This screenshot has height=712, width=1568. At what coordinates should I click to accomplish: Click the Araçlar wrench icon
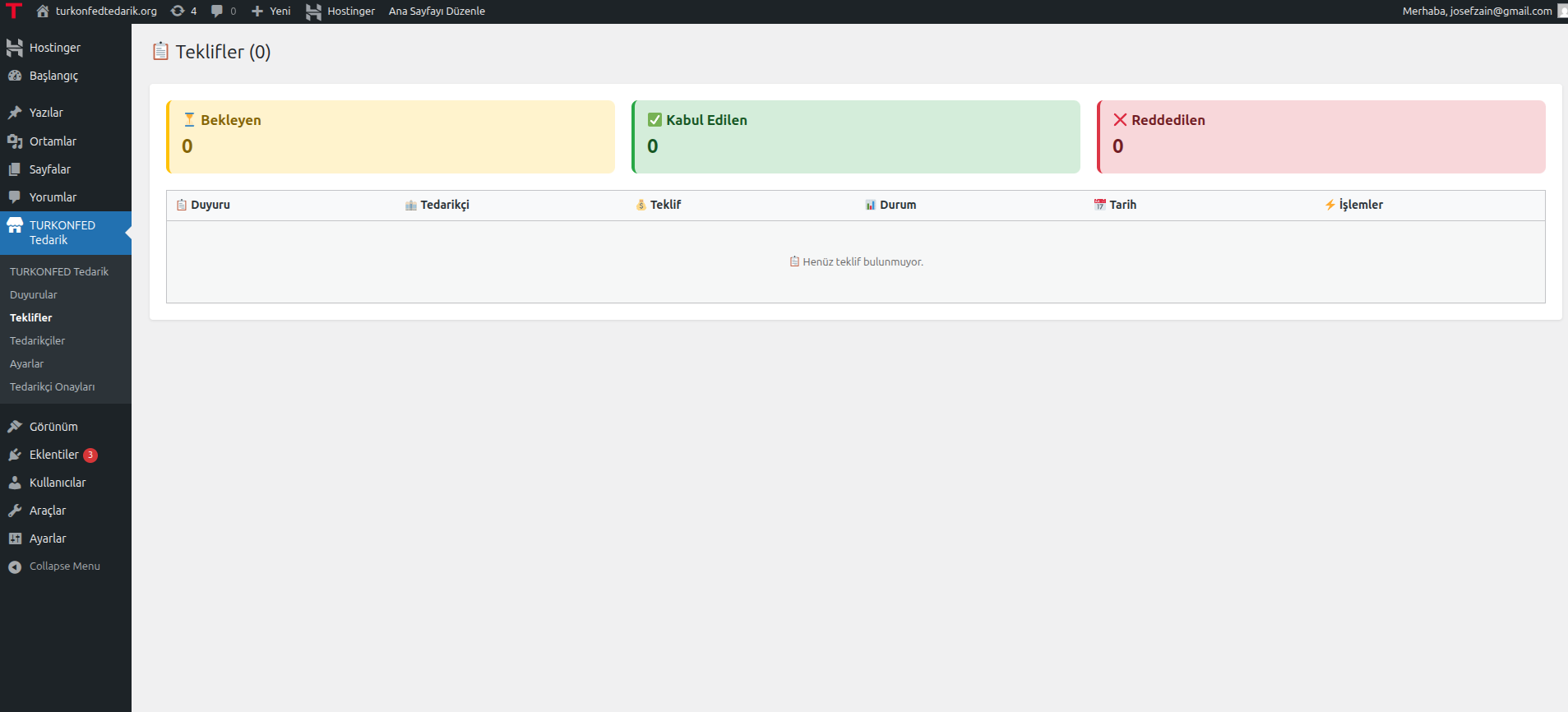pos(15,511)
